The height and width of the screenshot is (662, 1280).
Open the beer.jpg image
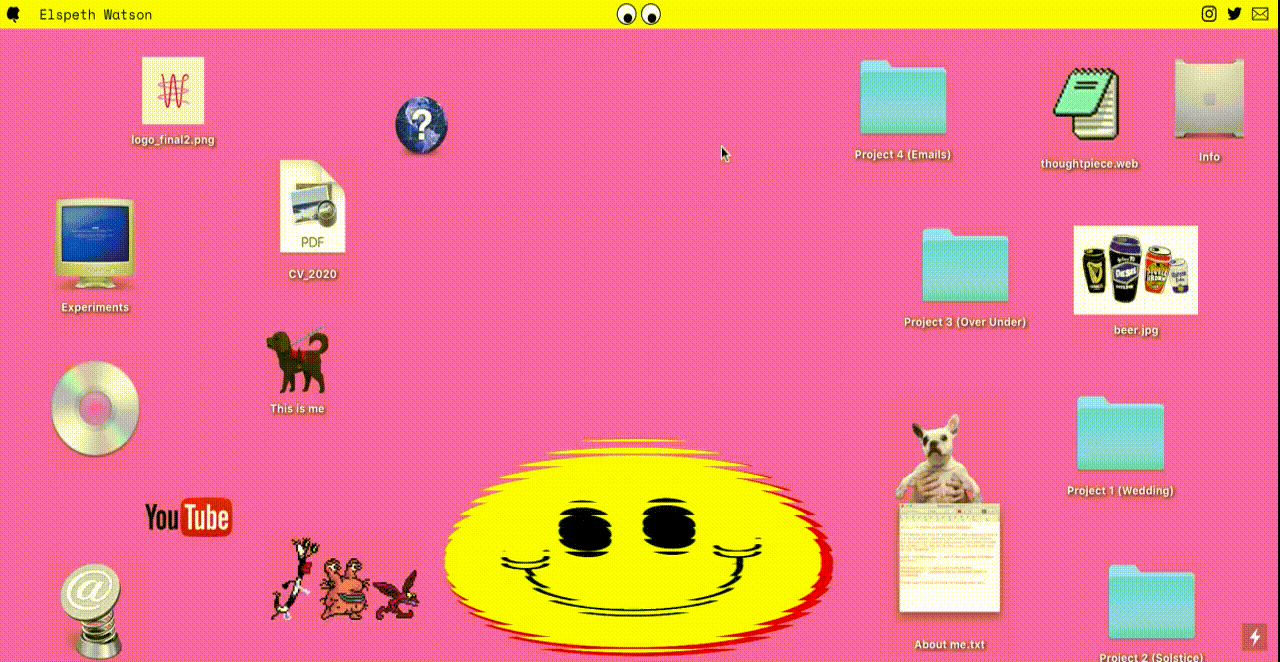point(1135,270)
